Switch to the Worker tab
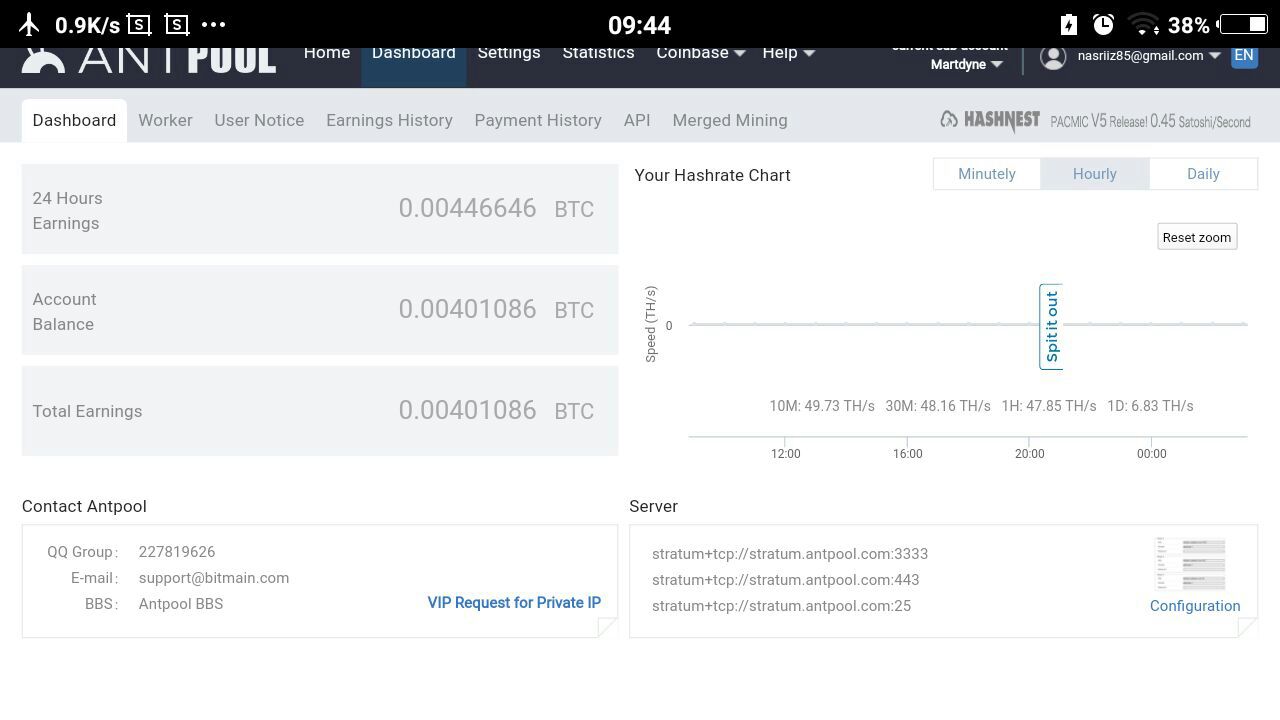1280x720 pixels. coord(165,120)
